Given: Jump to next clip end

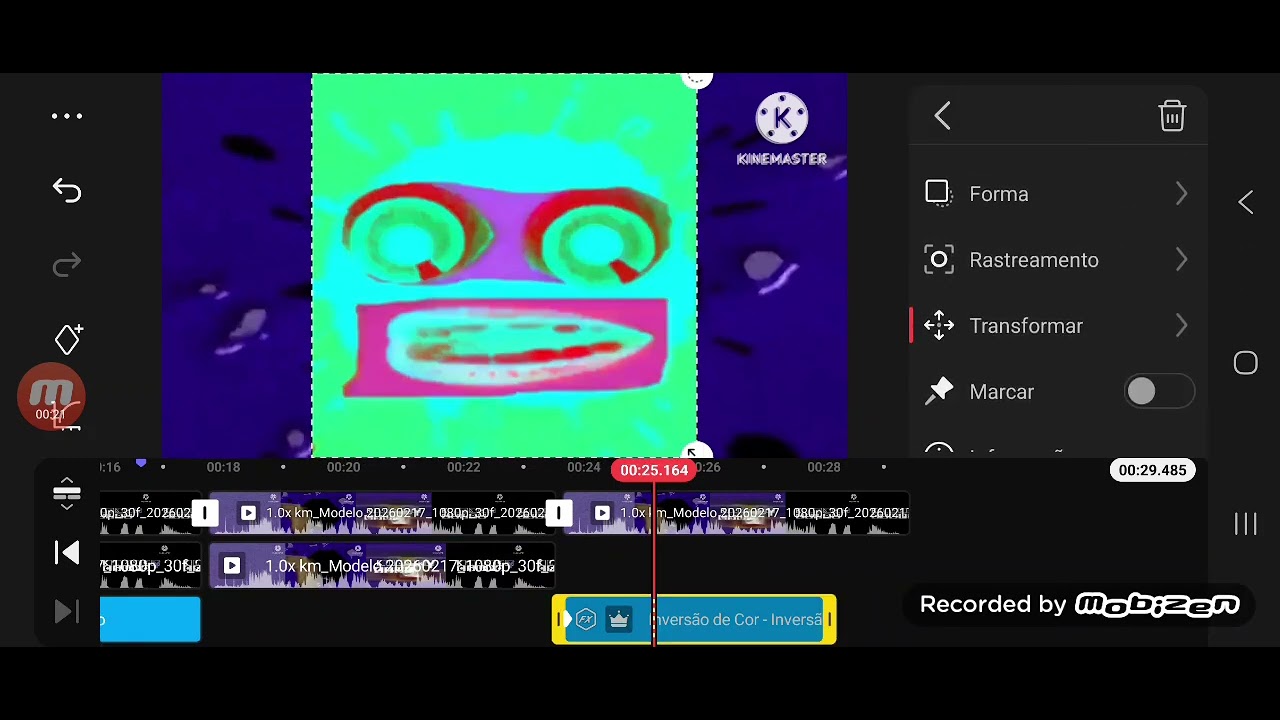Looking at the screenshot, I should click(x=67, y=611).
